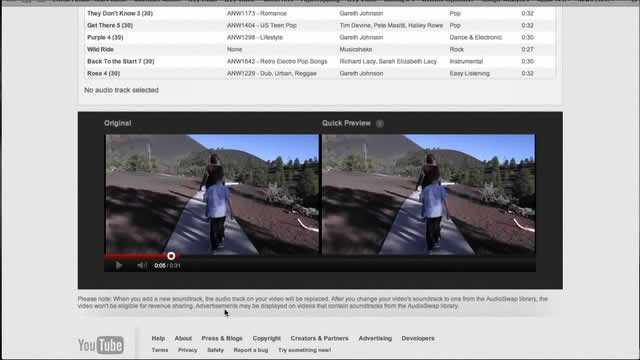This screenshot has height=360, width=640.
Task: Open the Privacy footer link
Action: (188, 350)
